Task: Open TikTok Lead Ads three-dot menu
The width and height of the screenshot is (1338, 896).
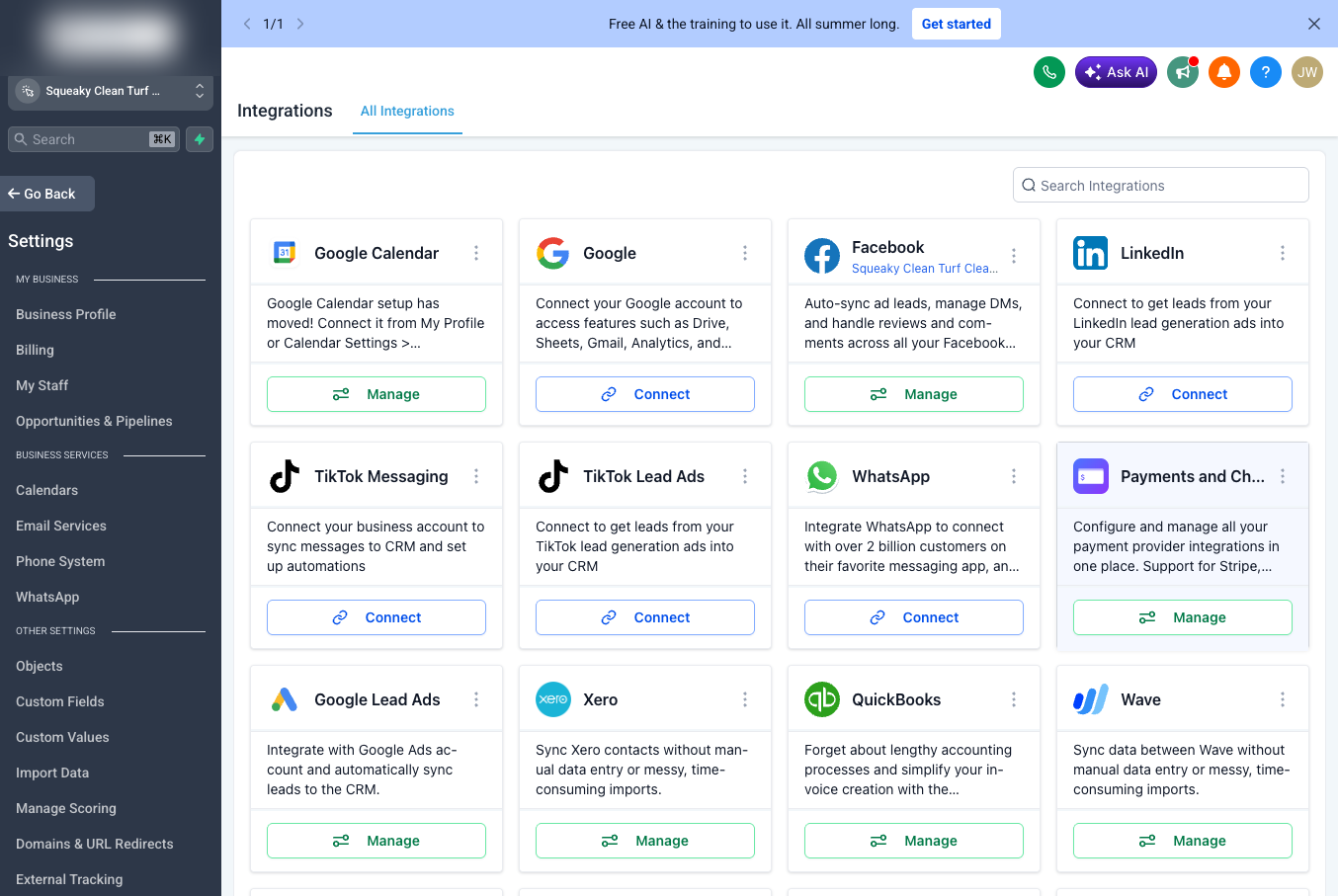Action: point(745,476)
